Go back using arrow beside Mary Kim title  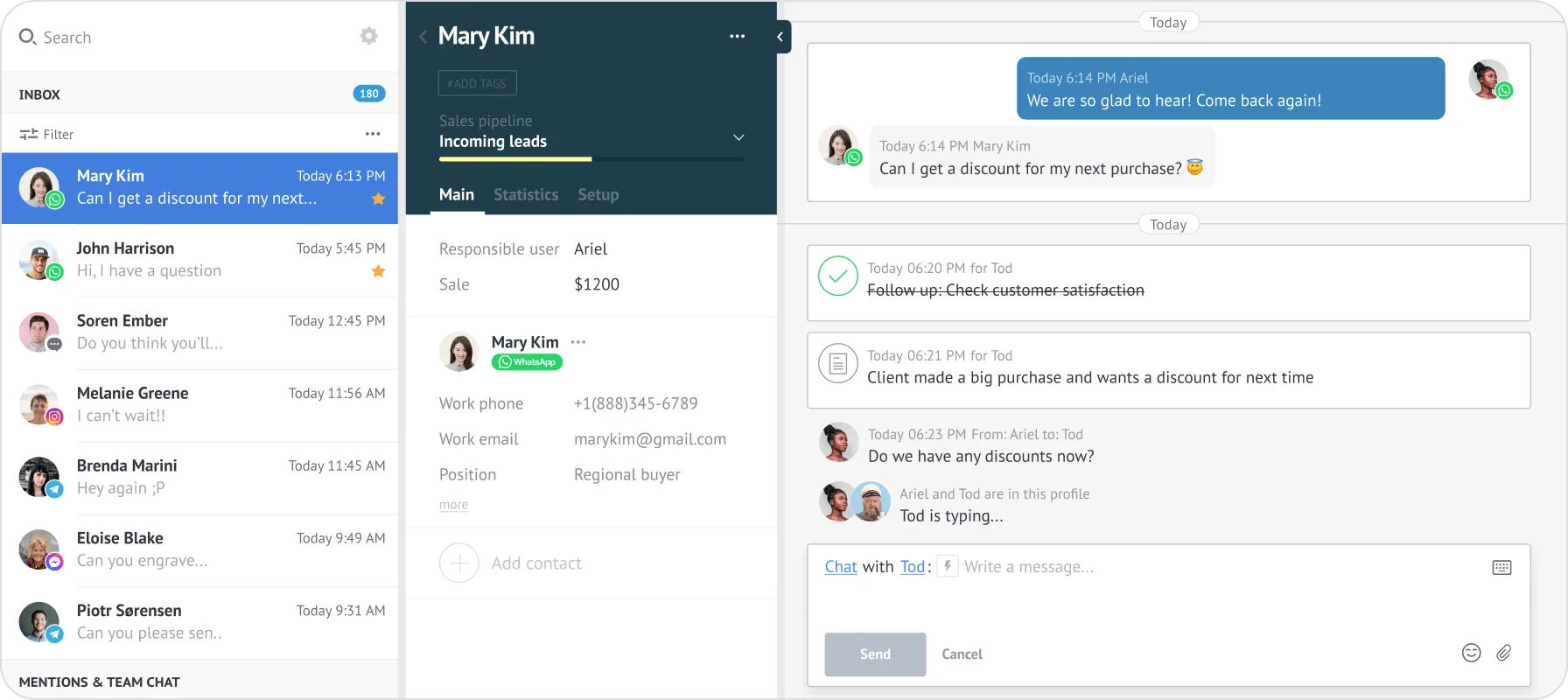423,37
